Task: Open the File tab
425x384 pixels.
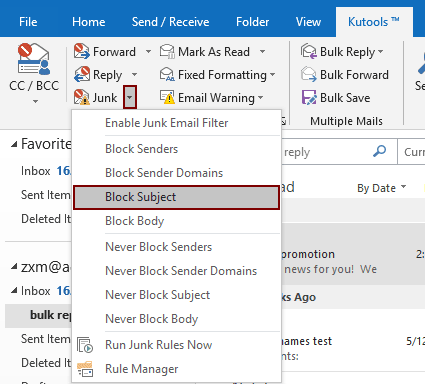Action: pyautogui.click(x=28, y=22)
